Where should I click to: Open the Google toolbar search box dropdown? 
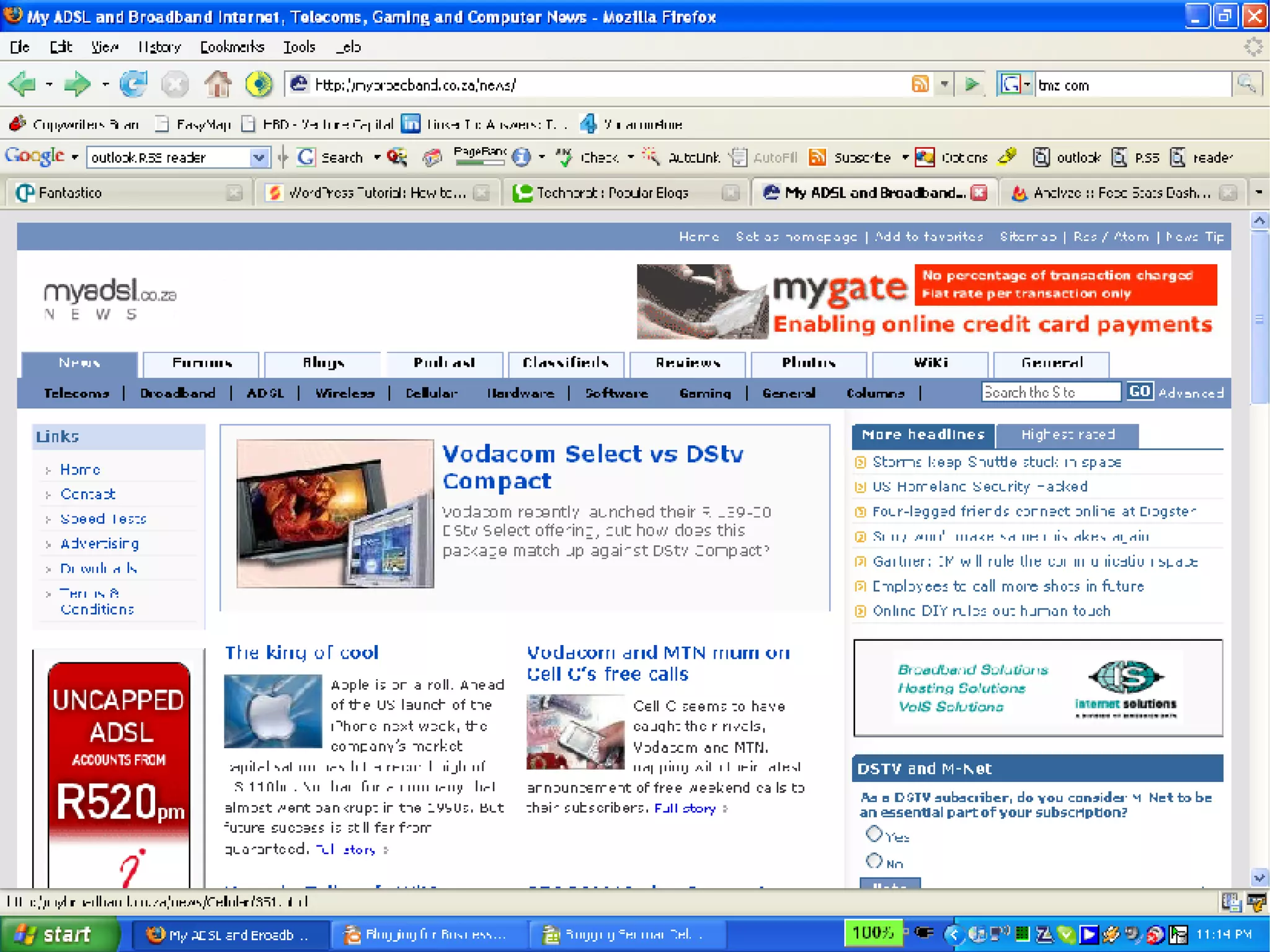click(259, 158)
